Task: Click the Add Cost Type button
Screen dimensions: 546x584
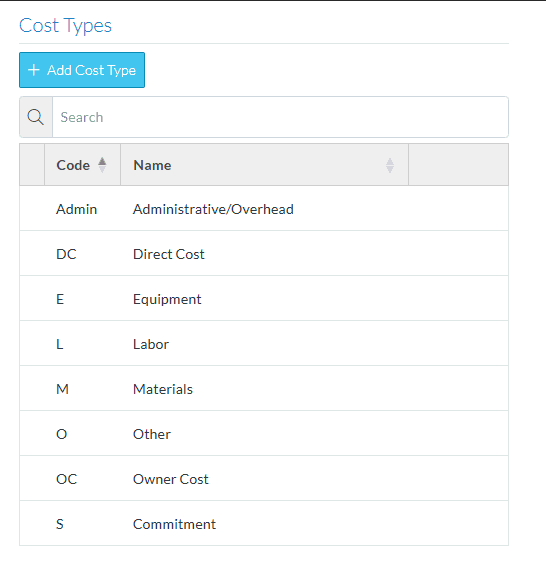Action: pyautogui.click(x=82, y=70)
